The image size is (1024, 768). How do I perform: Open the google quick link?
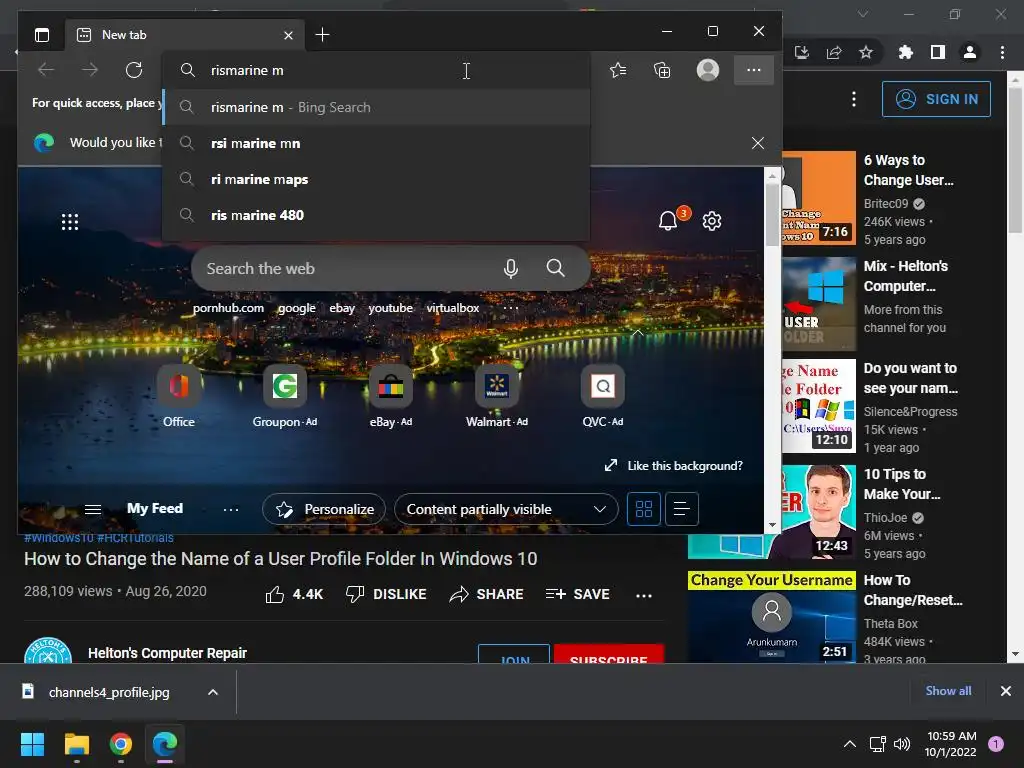(x=296, y=308)
